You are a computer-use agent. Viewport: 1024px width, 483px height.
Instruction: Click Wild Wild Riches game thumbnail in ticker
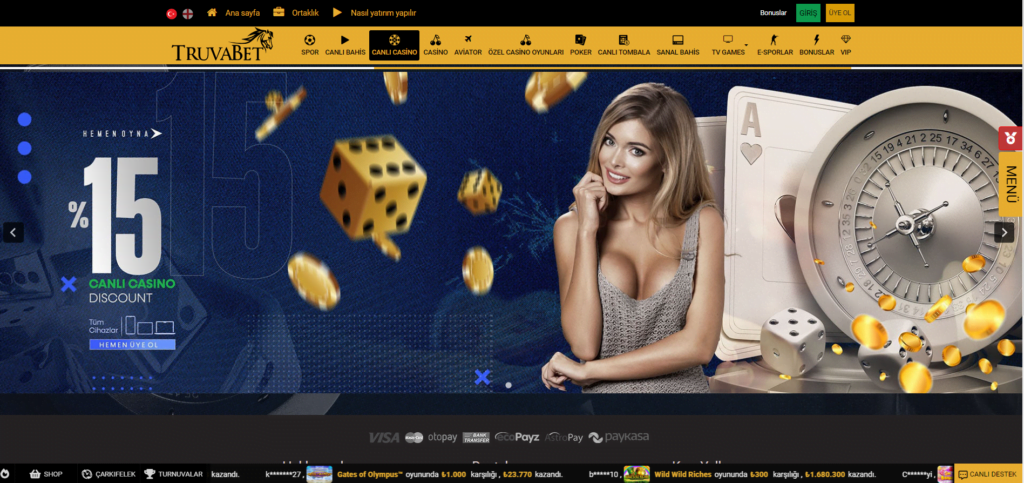pos(637,474)
